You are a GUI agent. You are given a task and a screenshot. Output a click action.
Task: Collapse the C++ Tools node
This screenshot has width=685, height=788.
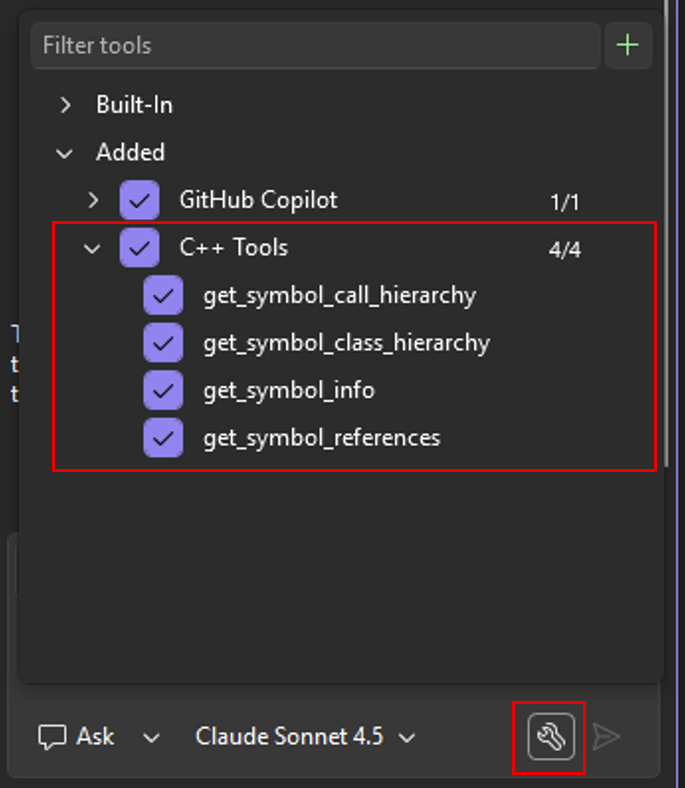pyautogui.click(x=93, y=248)
